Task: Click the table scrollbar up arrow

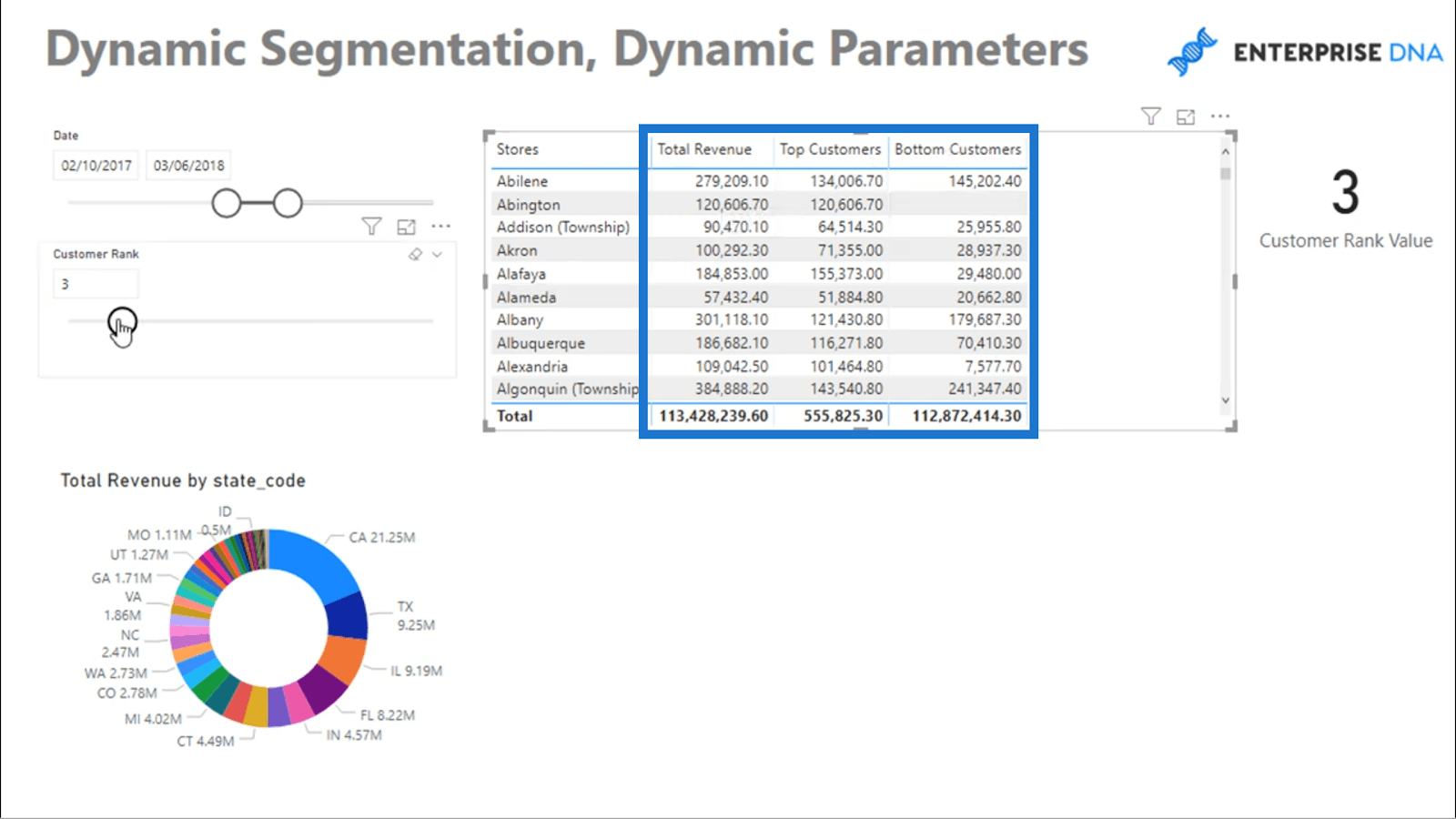Action: 1226,151
